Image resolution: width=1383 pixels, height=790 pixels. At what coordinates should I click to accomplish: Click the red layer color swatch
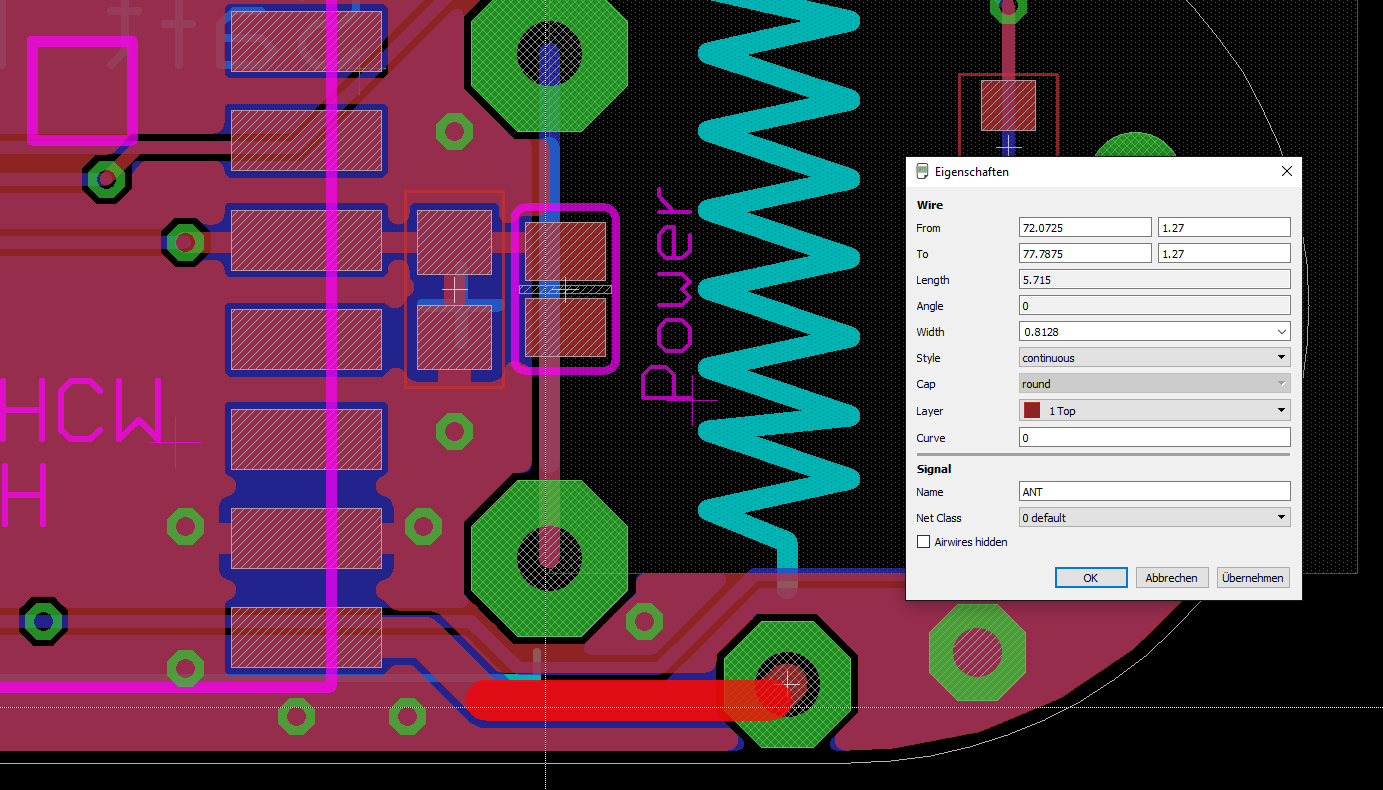[1032, 411]
